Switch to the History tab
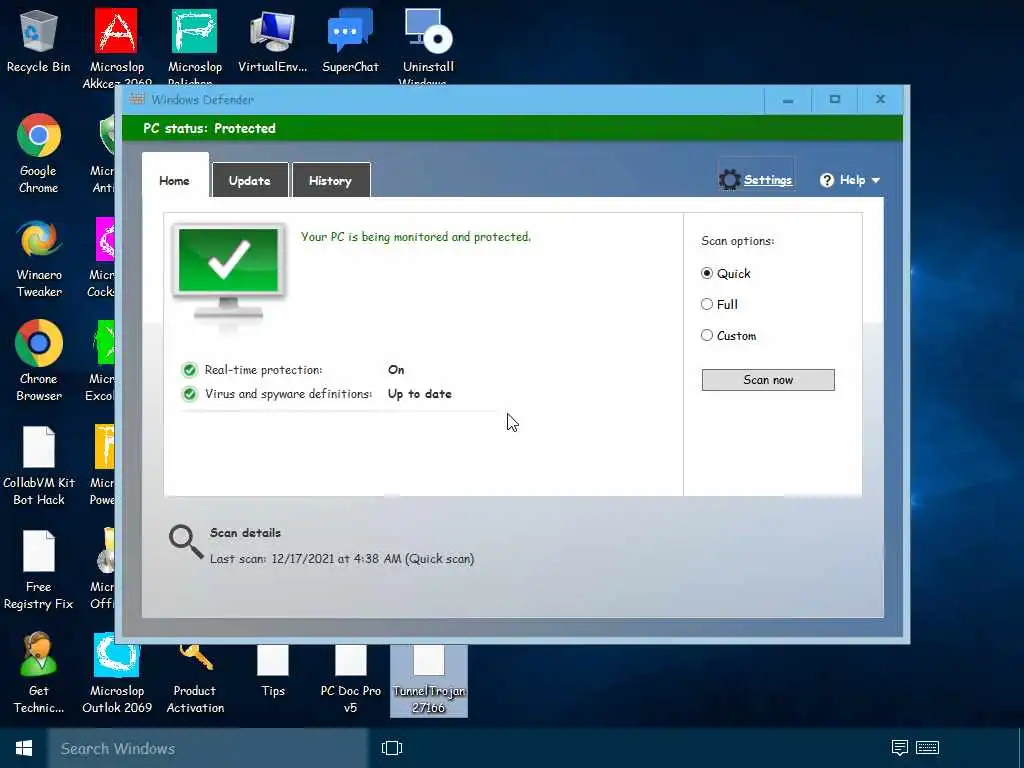This screenshot has width=1024, height=768. point(330,180)
